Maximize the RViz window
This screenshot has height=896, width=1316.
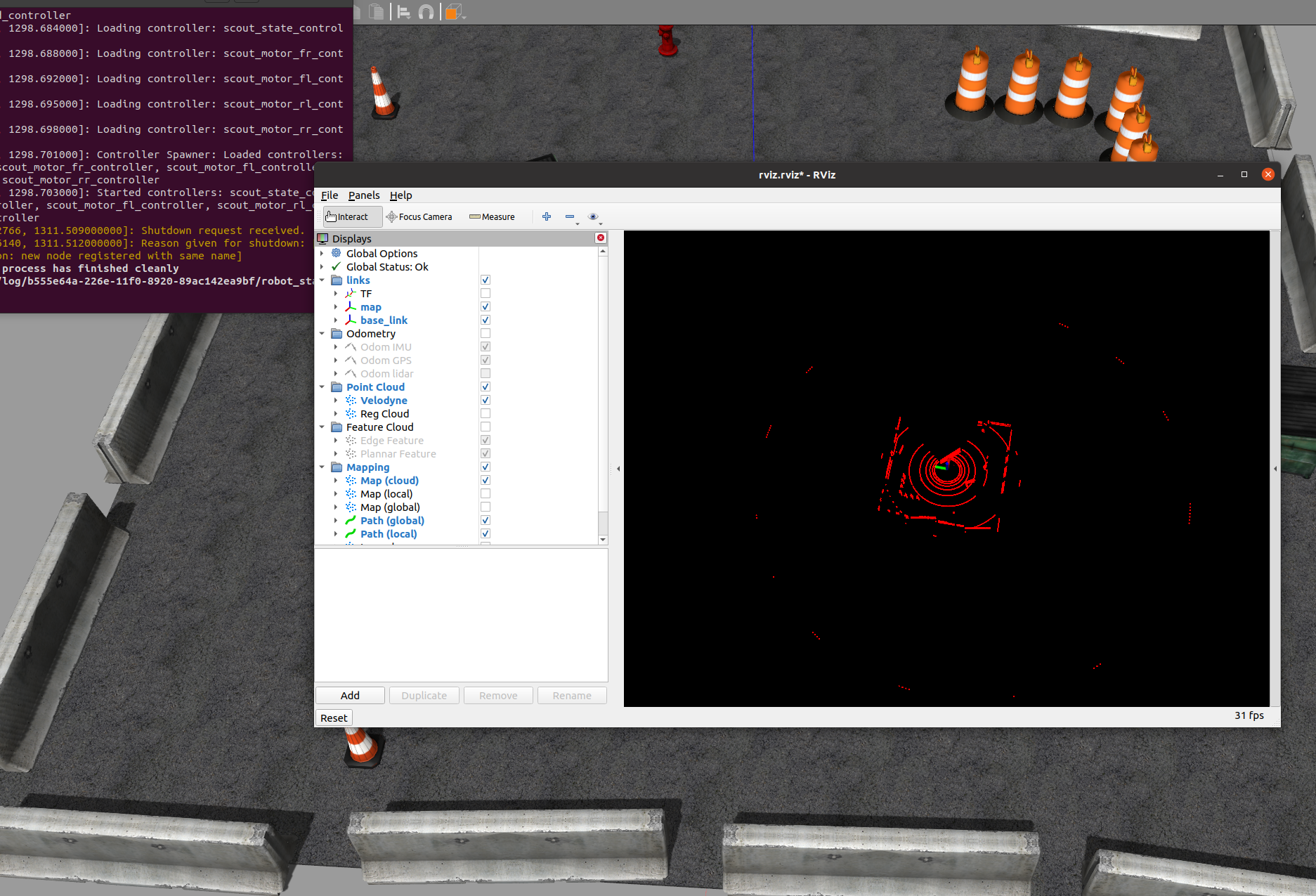coord(1244,174)
